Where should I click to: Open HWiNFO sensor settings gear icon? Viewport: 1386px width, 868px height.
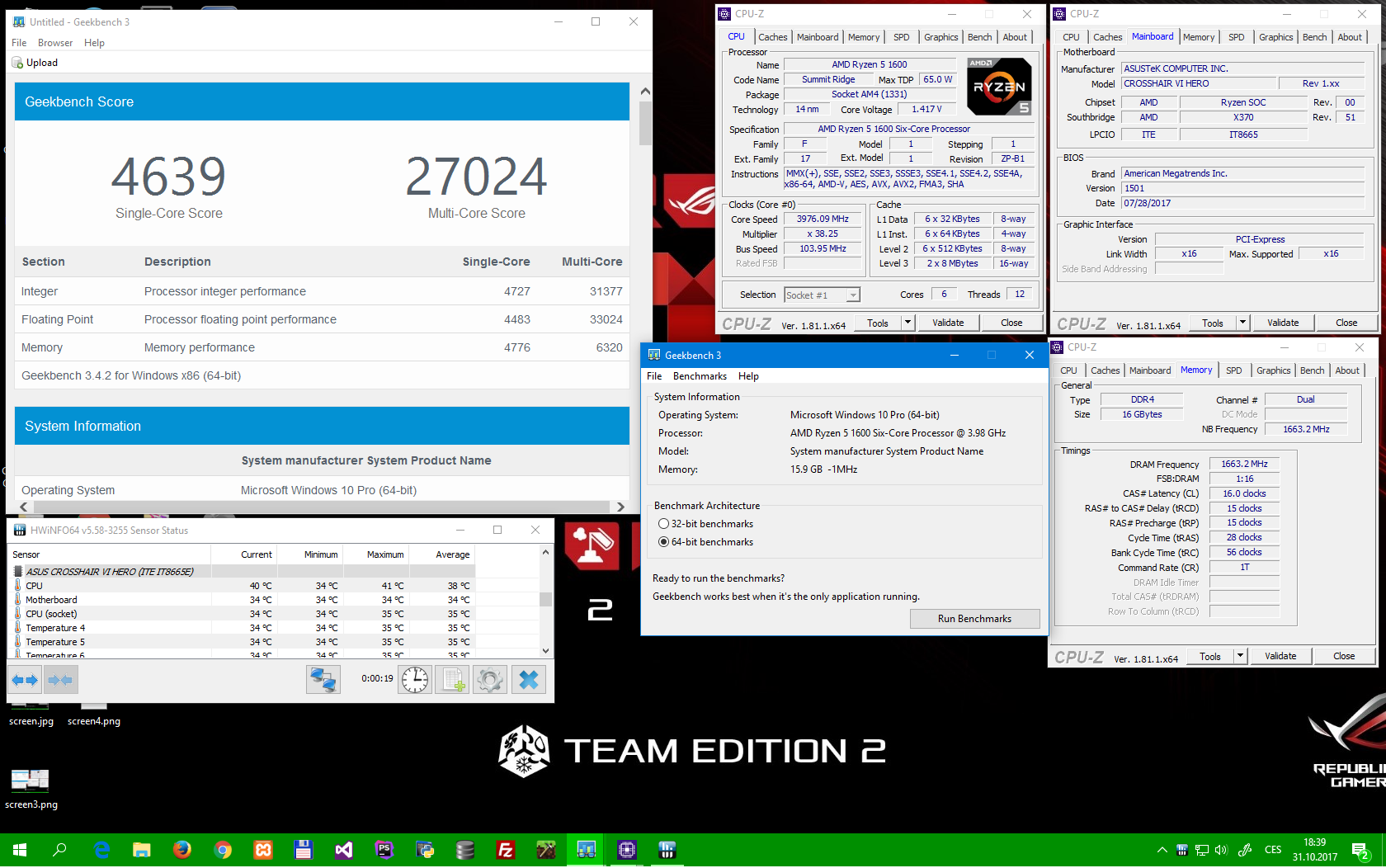tap(490, 680)
